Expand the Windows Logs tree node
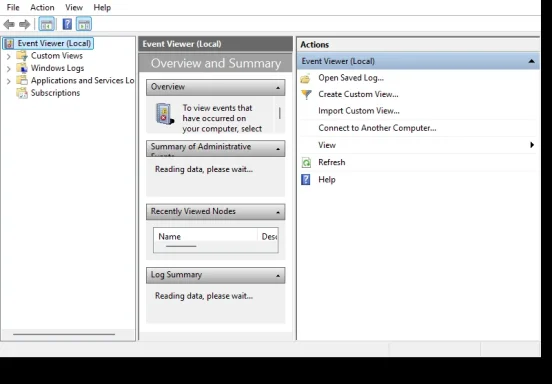 click(9, 68)
